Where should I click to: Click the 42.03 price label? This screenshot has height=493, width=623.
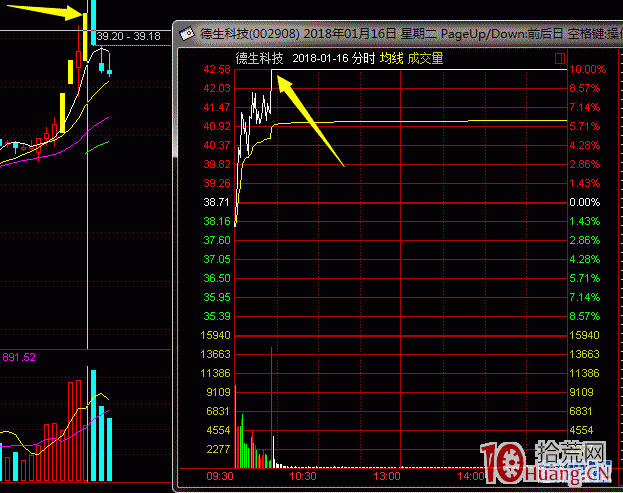pyautogui.click(x=217, y=88)
